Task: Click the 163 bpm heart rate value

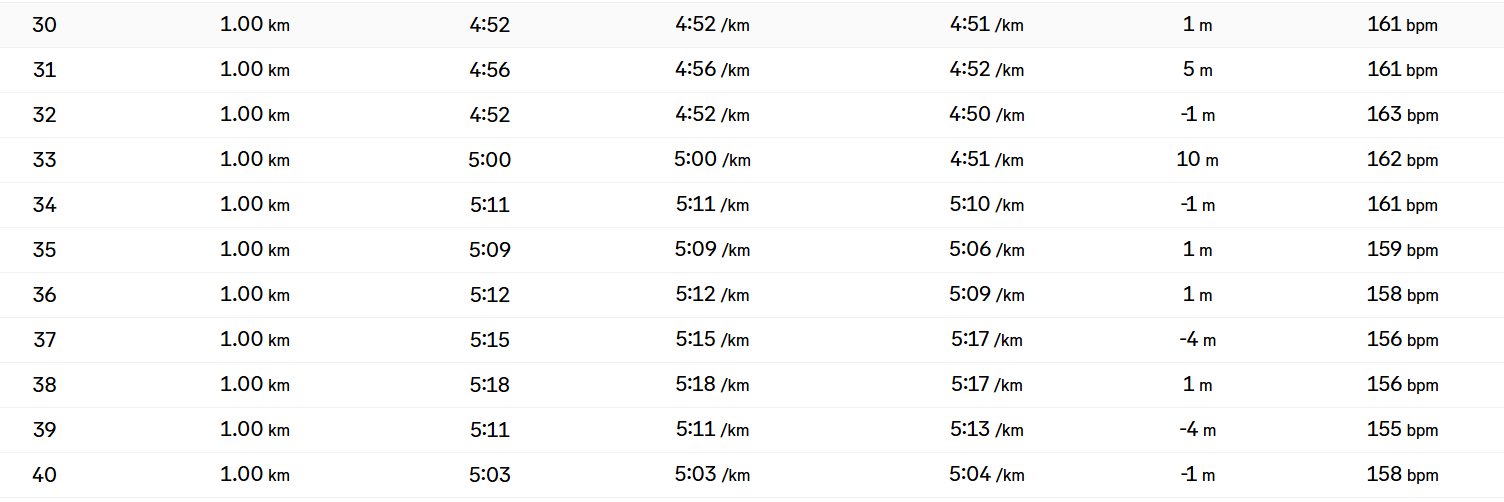Action: 1402,115
